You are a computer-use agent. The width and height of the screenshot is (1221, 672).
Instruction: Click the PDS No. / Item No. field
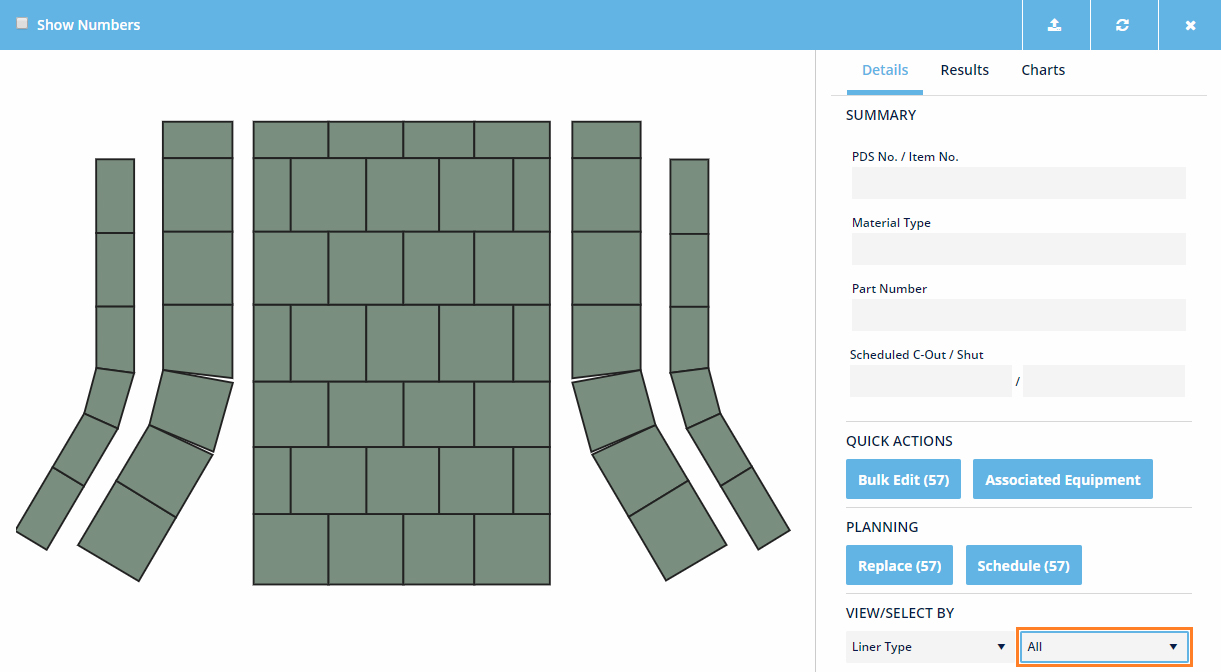pos(1018,183)
